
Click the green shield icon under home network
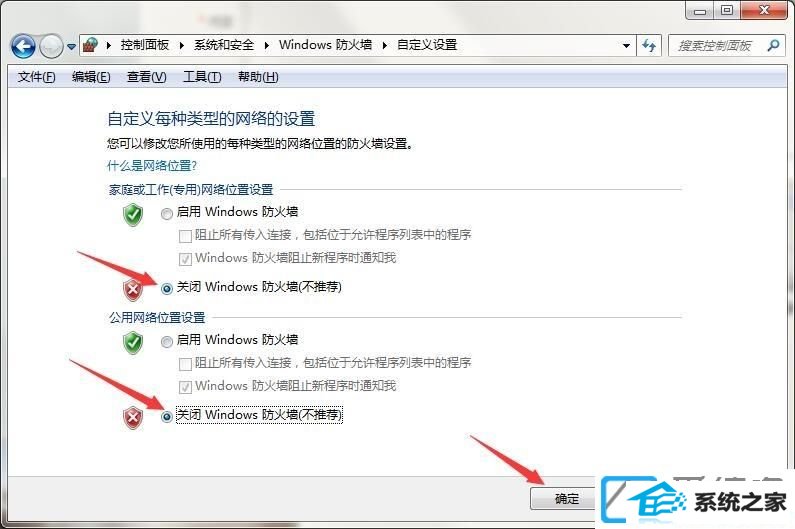pyautogui.click(x=133, y=215)
